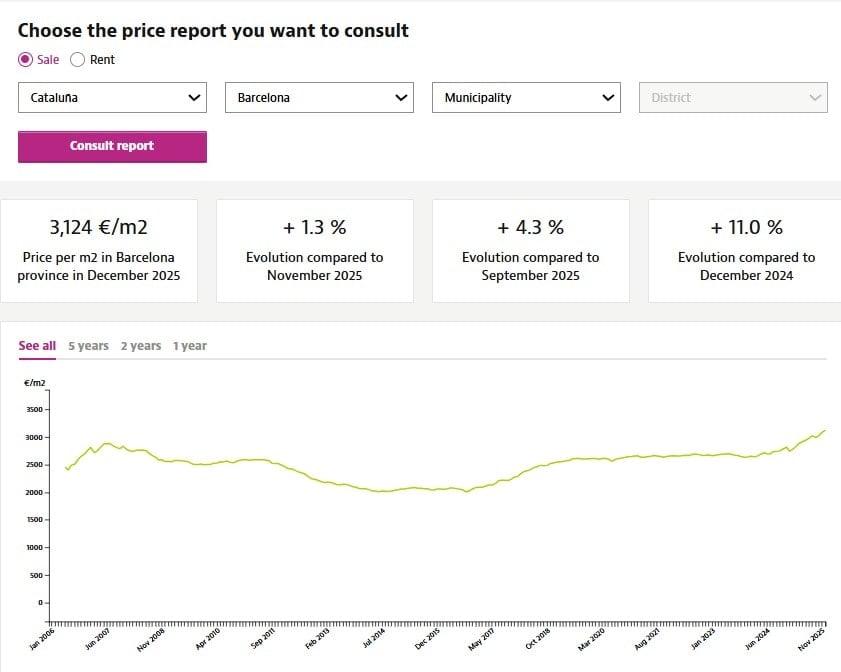Click the 3,124 €/m2 price card
Viewport: 841px width, 672px height.
[98, 250]
